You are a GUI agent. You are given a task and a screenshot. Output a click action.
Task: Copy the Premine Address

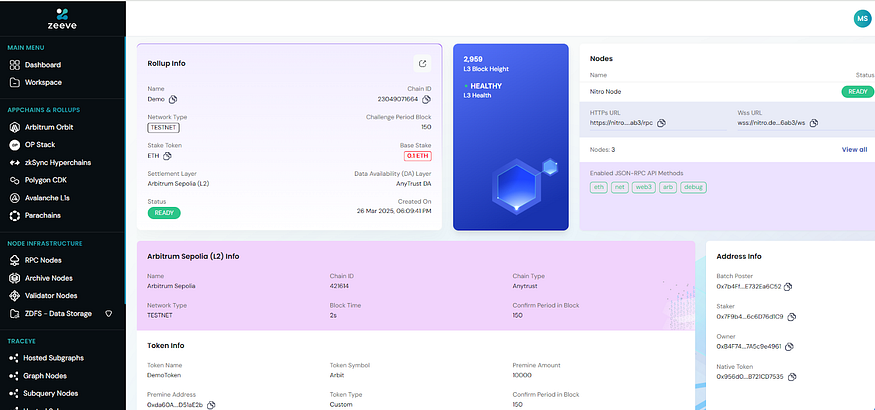211,405
